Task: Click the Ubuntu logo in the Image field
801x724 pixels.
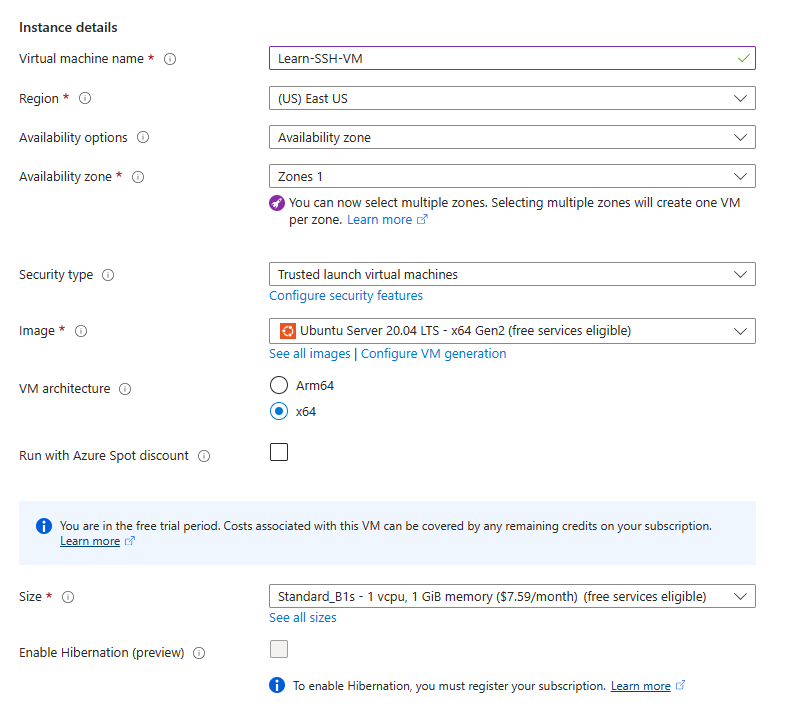Action: (285, 331)
